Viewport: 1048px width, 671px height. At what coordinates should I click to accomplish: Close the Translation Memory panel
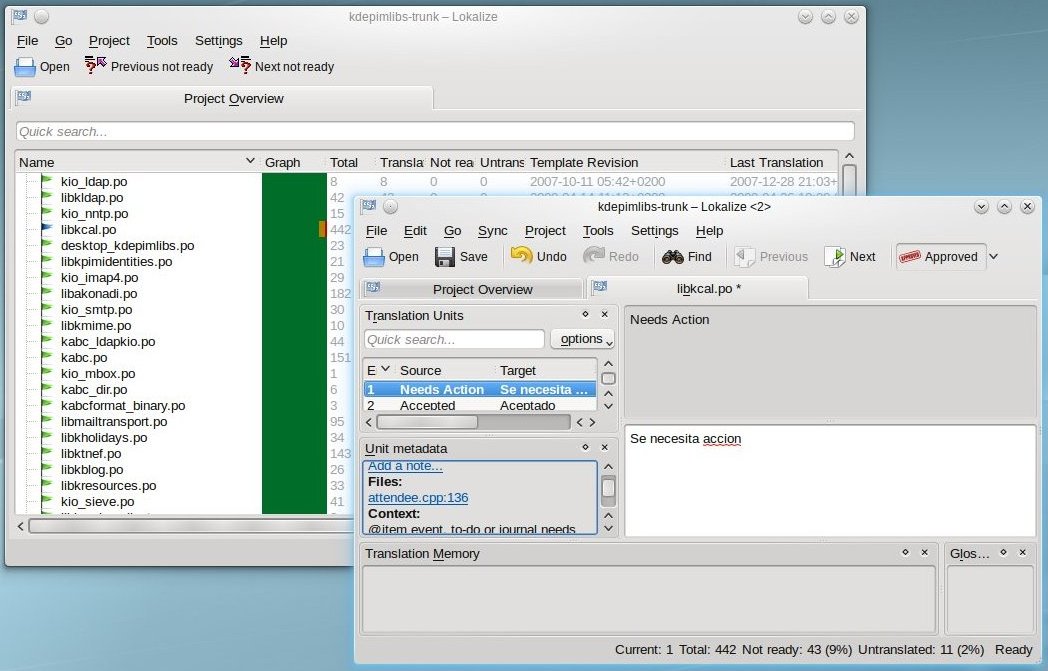coord(924,552)
